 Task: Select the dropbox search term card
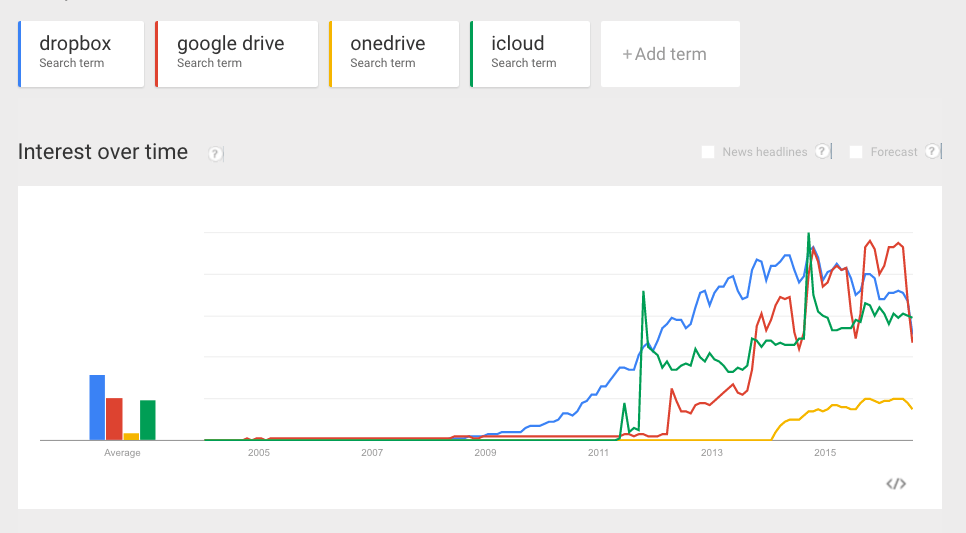coord(81,54)
